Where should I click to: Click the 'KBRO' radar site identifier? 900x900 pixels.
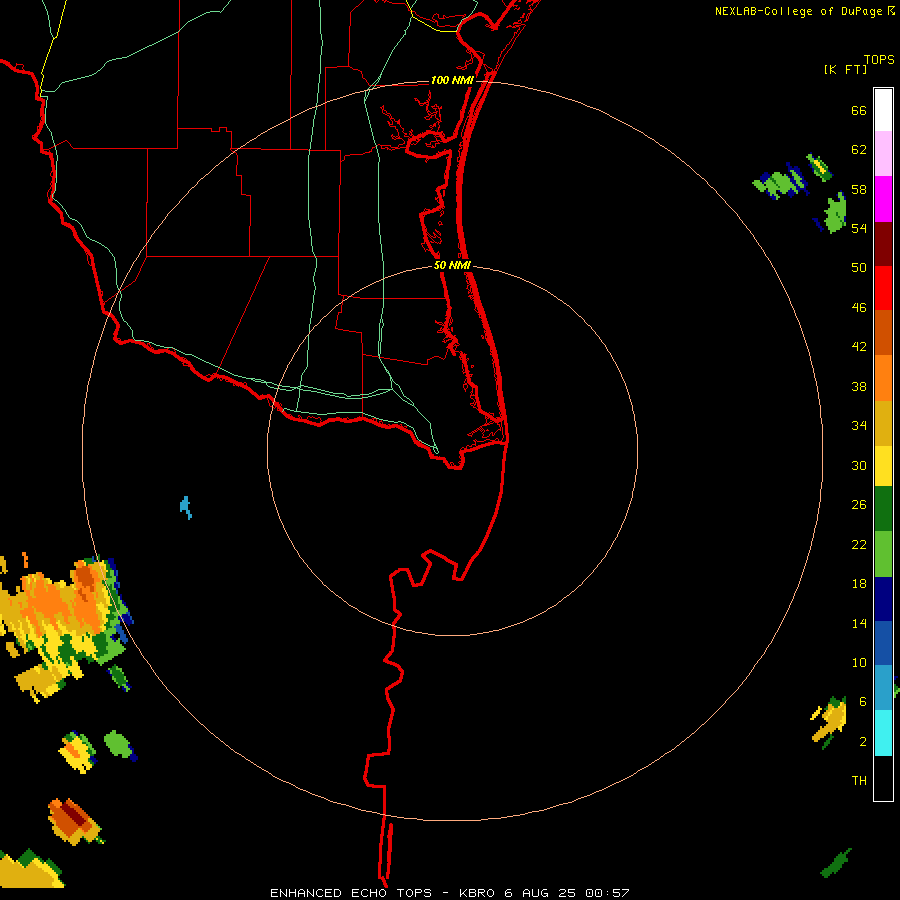(x=479, y=893)
